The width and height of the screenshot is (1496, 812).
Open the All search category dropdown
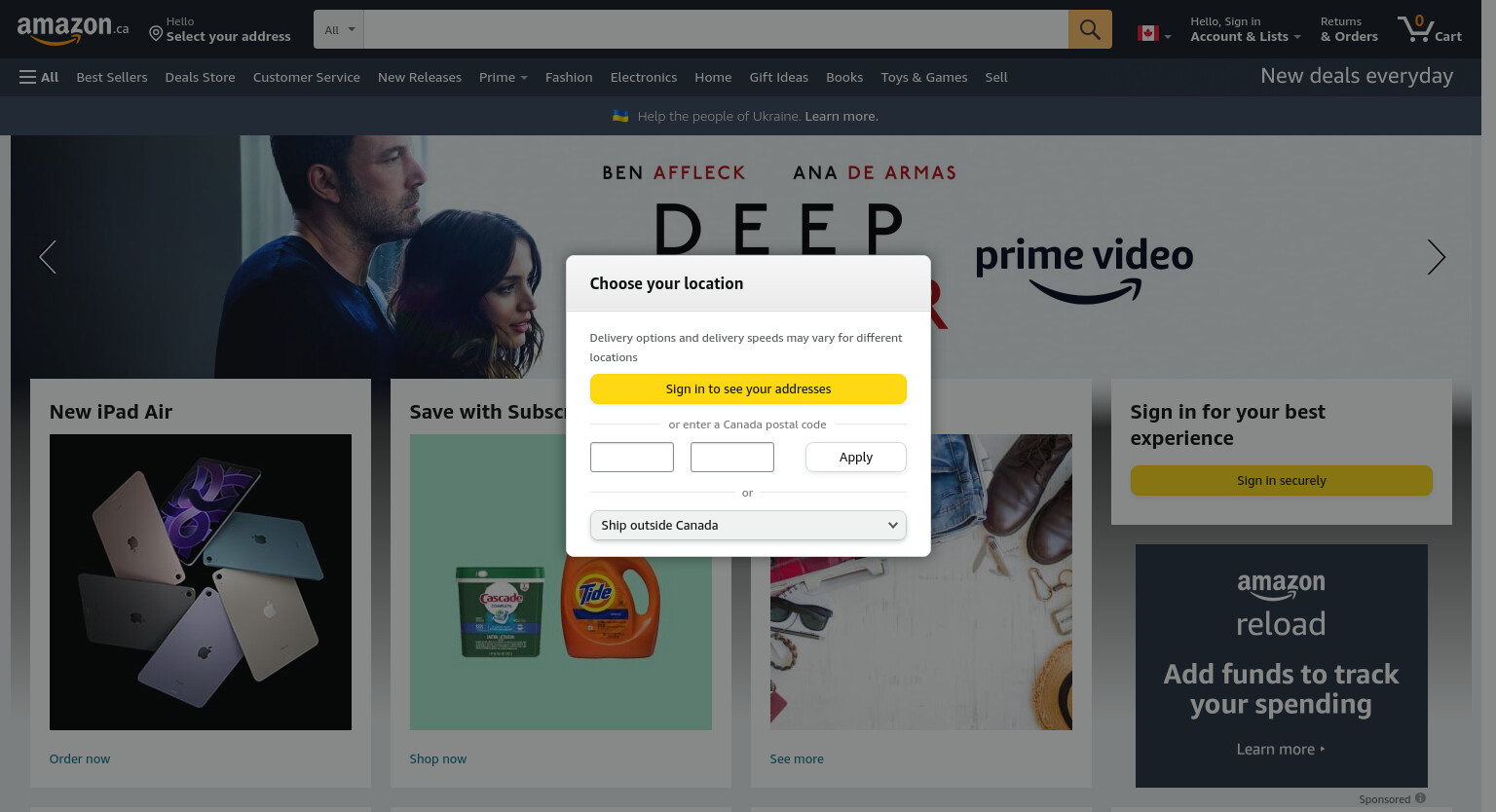(339, 30)
